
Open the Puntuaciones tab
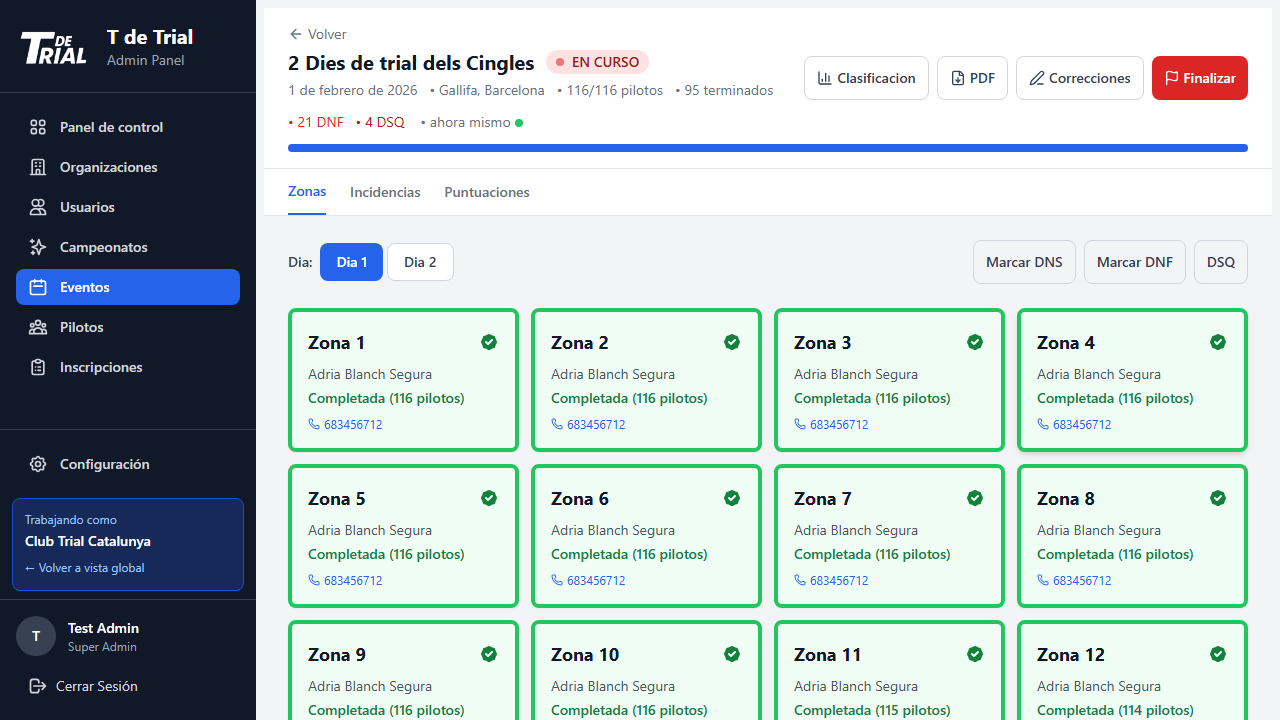[x=487, y=192]
